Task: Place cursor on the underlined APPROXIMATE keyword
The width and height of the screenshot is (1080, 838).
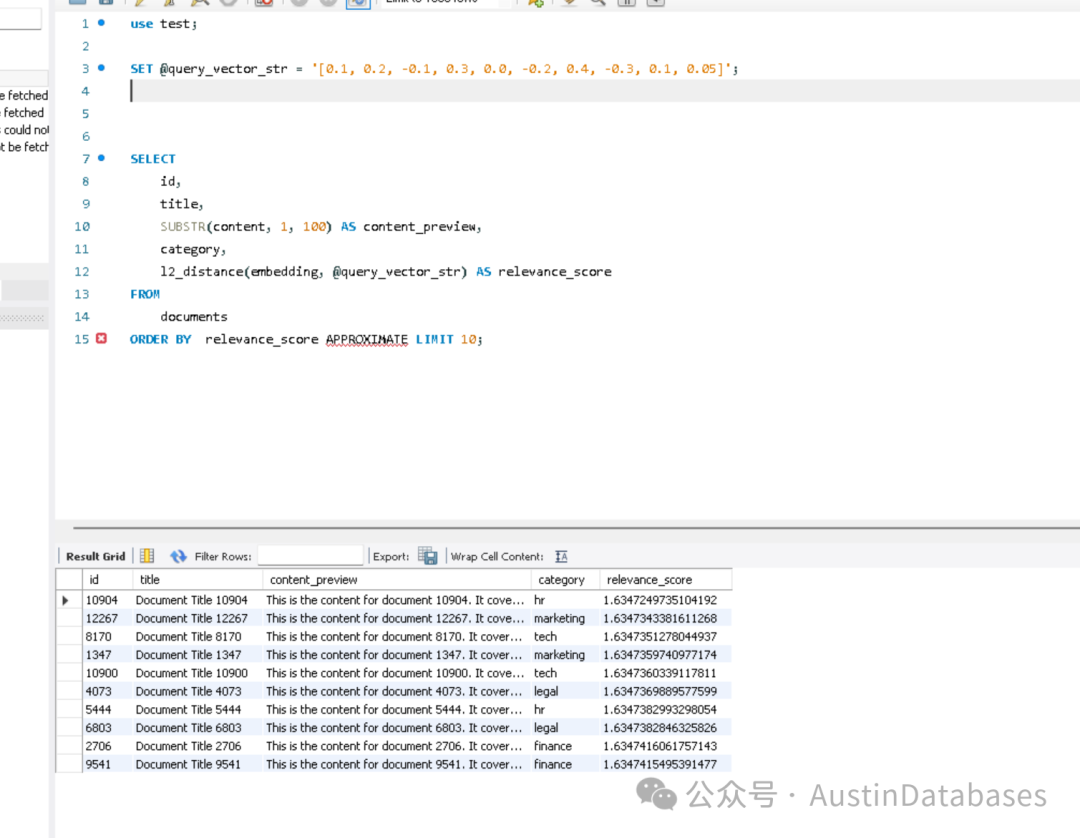Action: (366, 339)
